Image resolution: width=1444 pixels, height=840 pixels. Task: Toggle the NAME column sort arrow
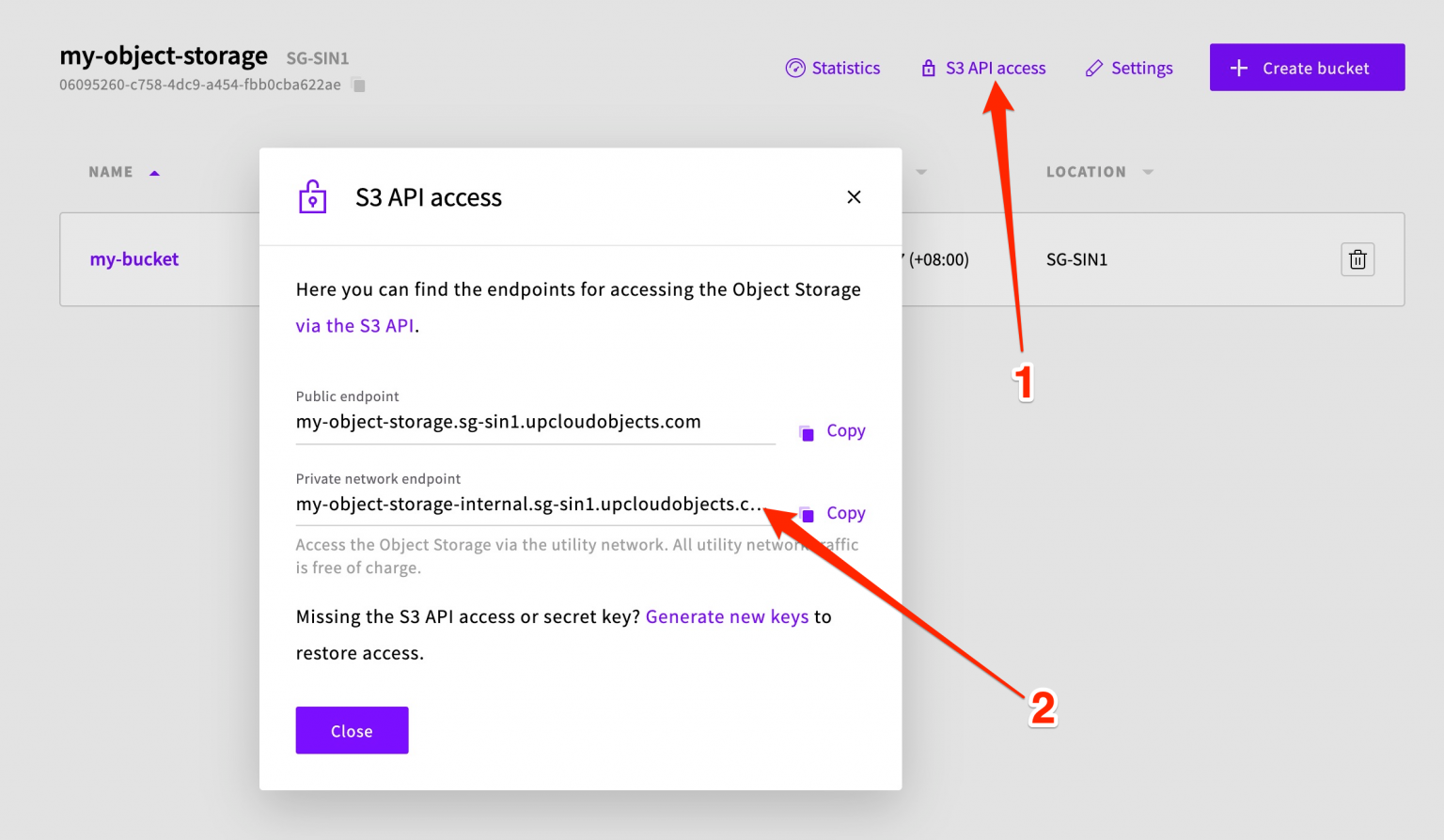coord(154,171)
